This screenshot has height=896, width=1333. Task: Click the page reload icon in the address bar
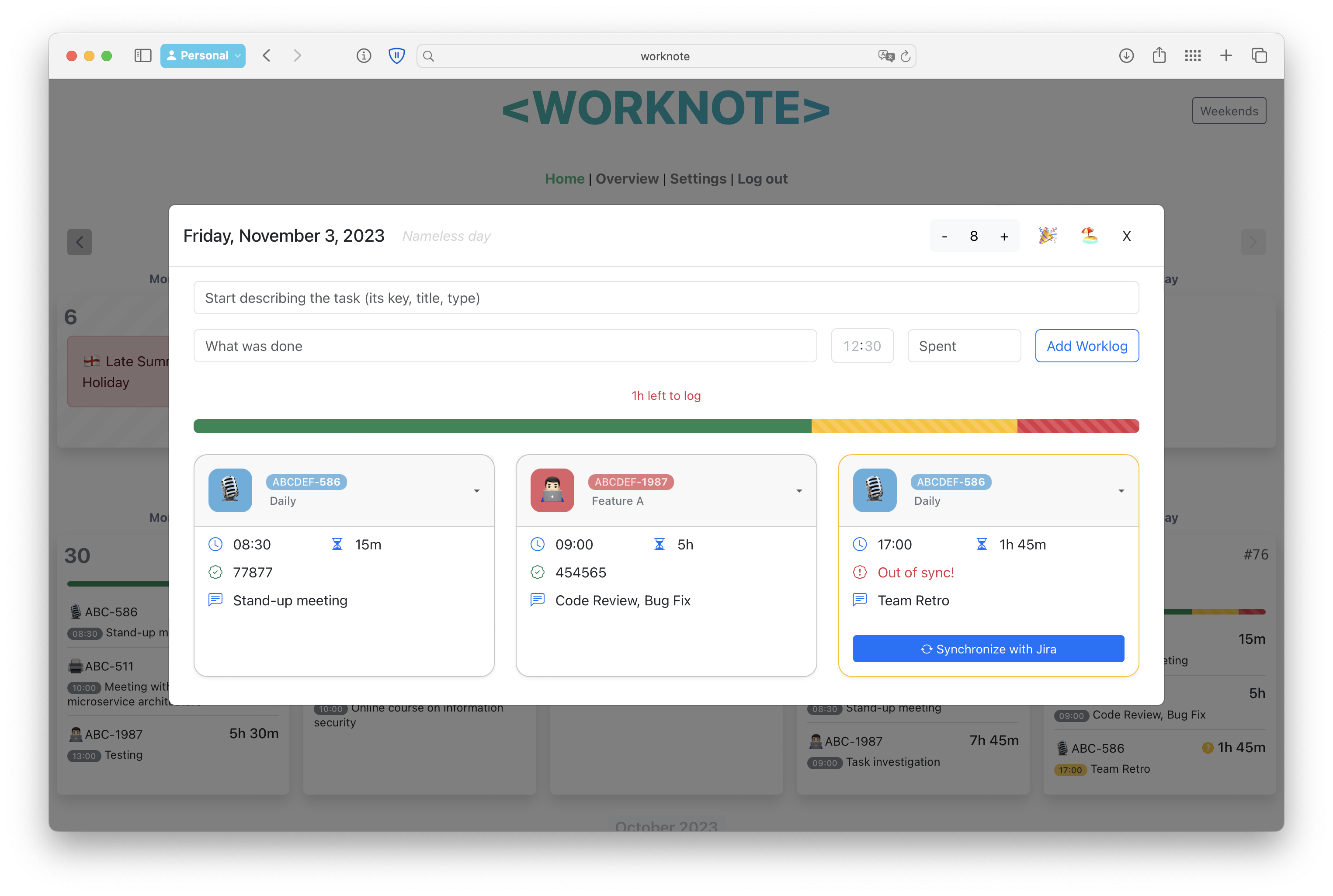click(905, 56)
